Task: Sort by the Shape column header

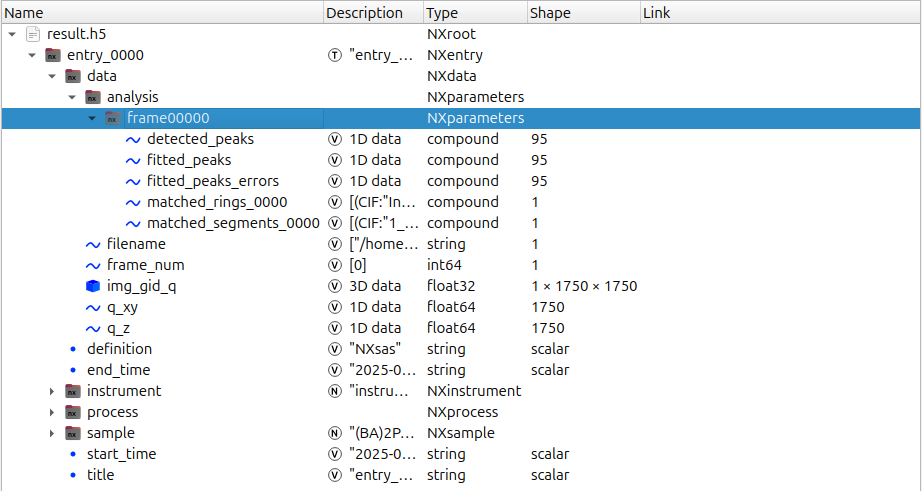Action: click(x=583, y=12)
